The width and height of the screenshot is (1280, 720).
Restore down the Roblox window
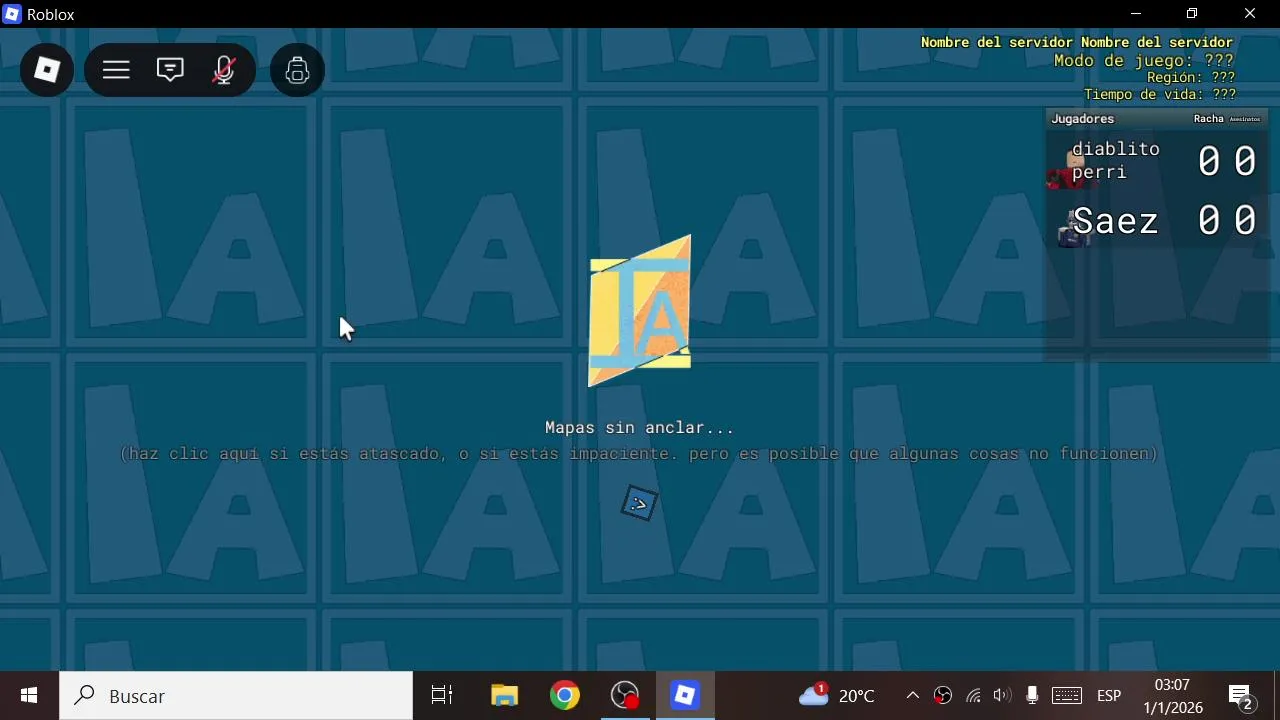(x=1192, y=14)
